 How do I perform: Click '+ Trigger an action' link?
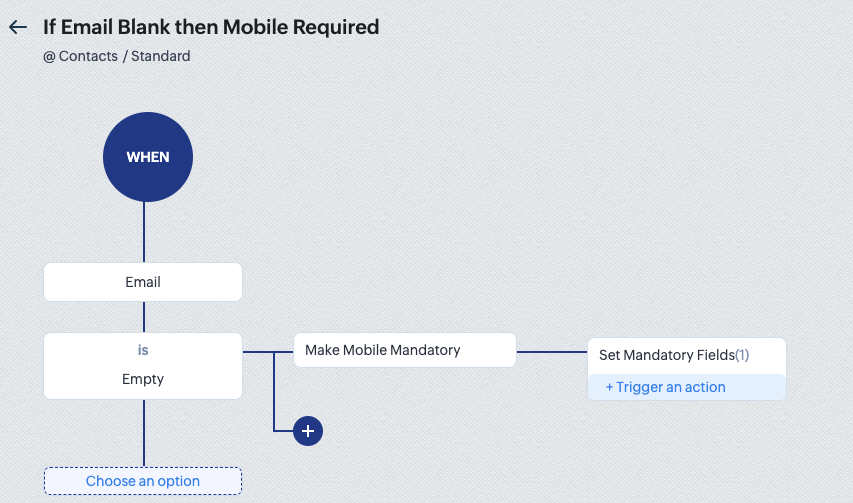(x=666, y=387)
